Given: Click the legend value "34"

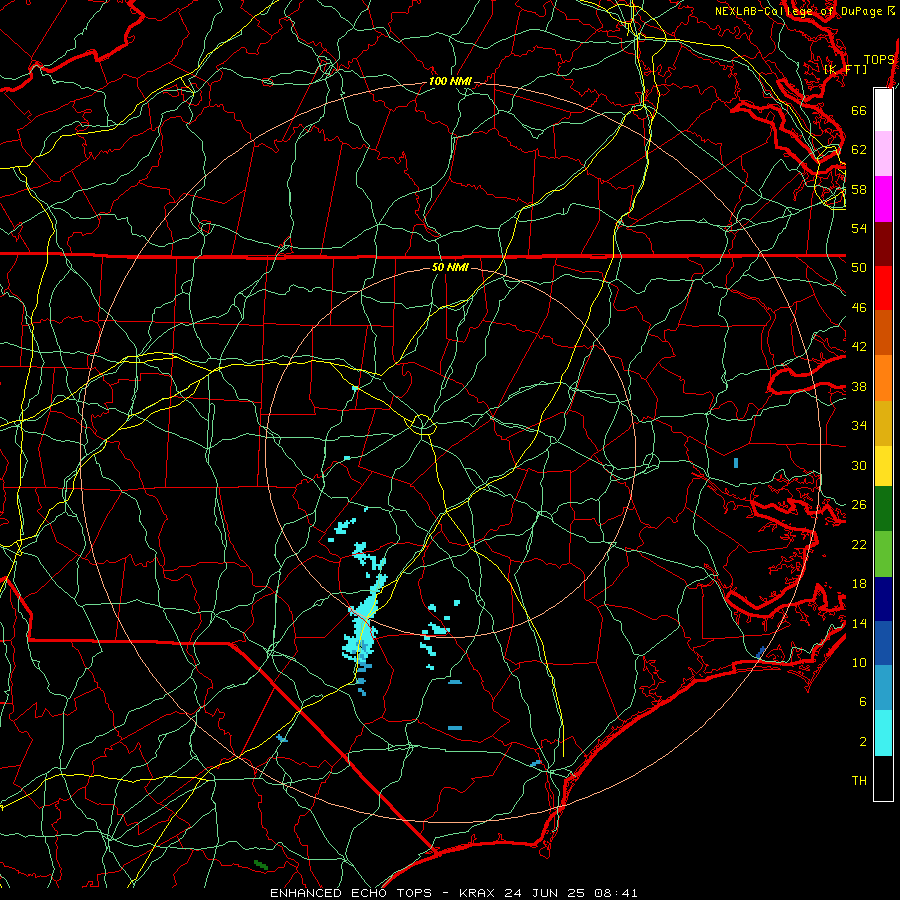Looking at the screenshot, I should tap(859, 426).
